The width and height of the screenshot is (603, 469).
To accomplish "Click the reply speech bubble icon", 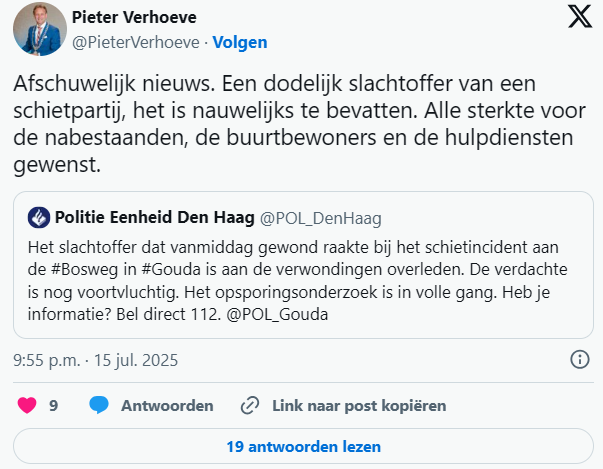I will [x=99, y=406].
